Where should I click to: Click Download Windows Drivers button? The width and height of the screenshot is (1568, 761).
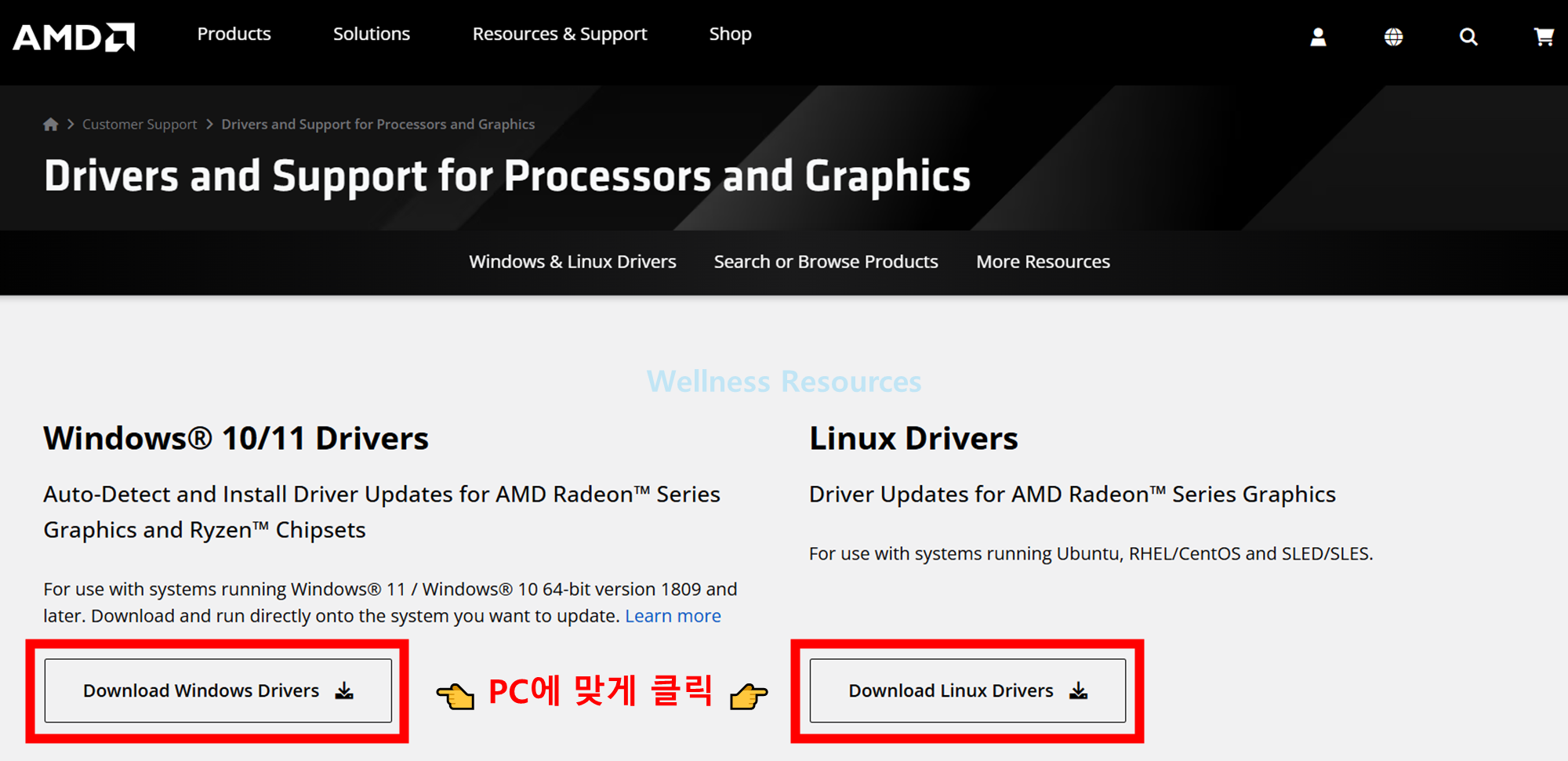[218, 690]
